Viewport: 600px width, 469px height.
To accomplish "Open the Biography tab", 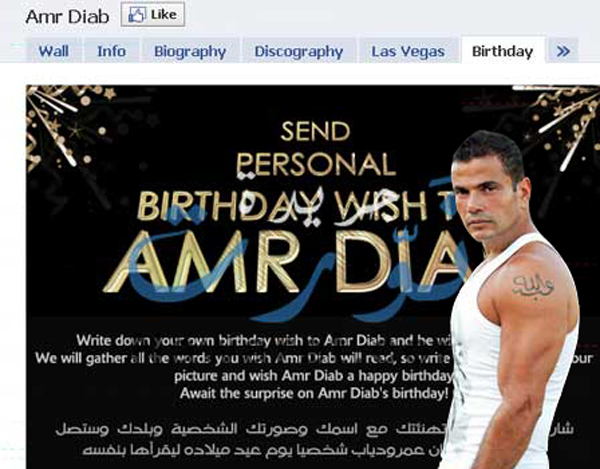I will tap(190, 51).
